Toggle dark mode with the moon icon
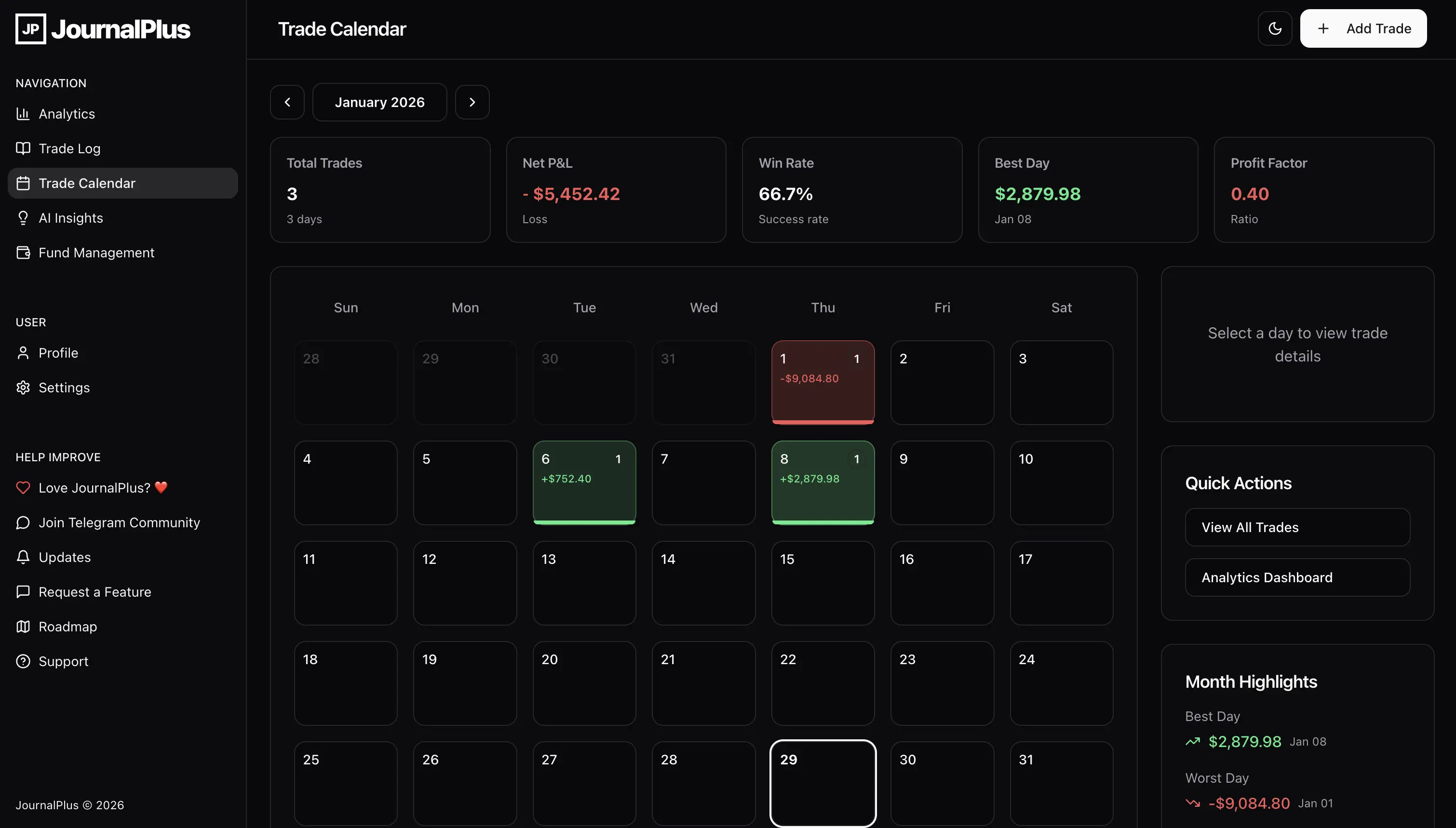Screen dimensions: 1456x828 pyautogui.click(x=1275, y=28)
